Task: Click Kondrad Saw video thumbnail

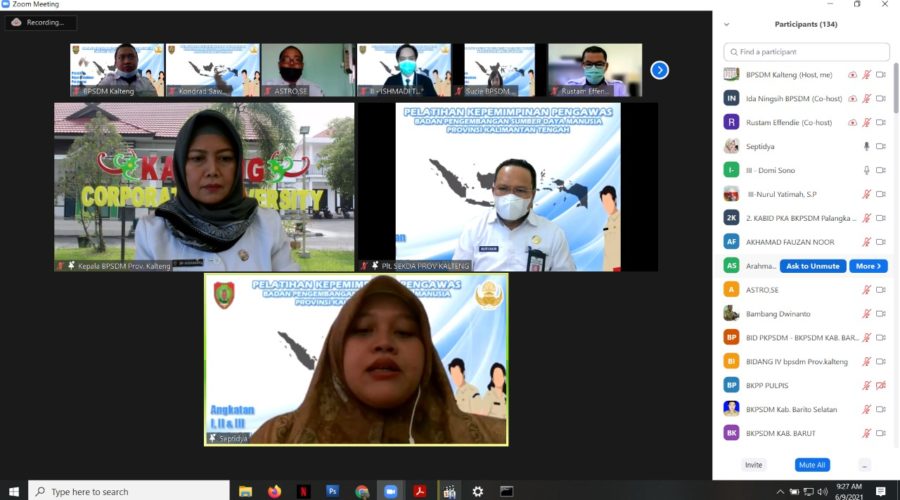Action: [x=212, y=70]
